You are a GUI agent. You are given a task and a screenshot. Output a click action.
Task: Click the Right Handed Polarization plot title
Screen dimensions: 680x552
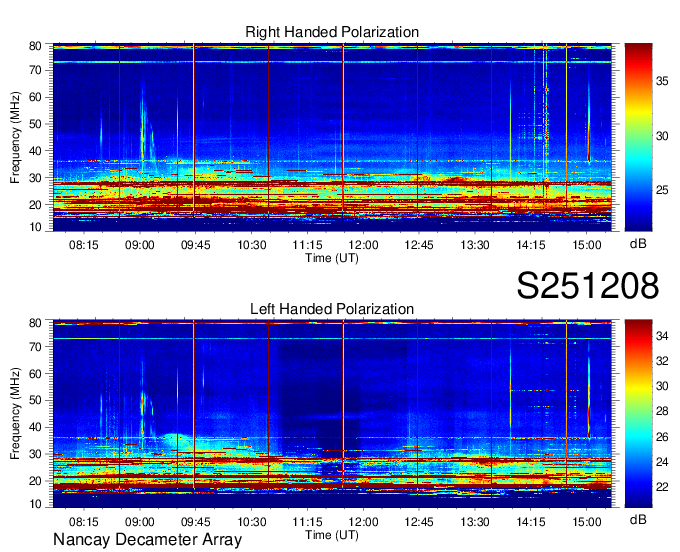click(x=331, y=33)
